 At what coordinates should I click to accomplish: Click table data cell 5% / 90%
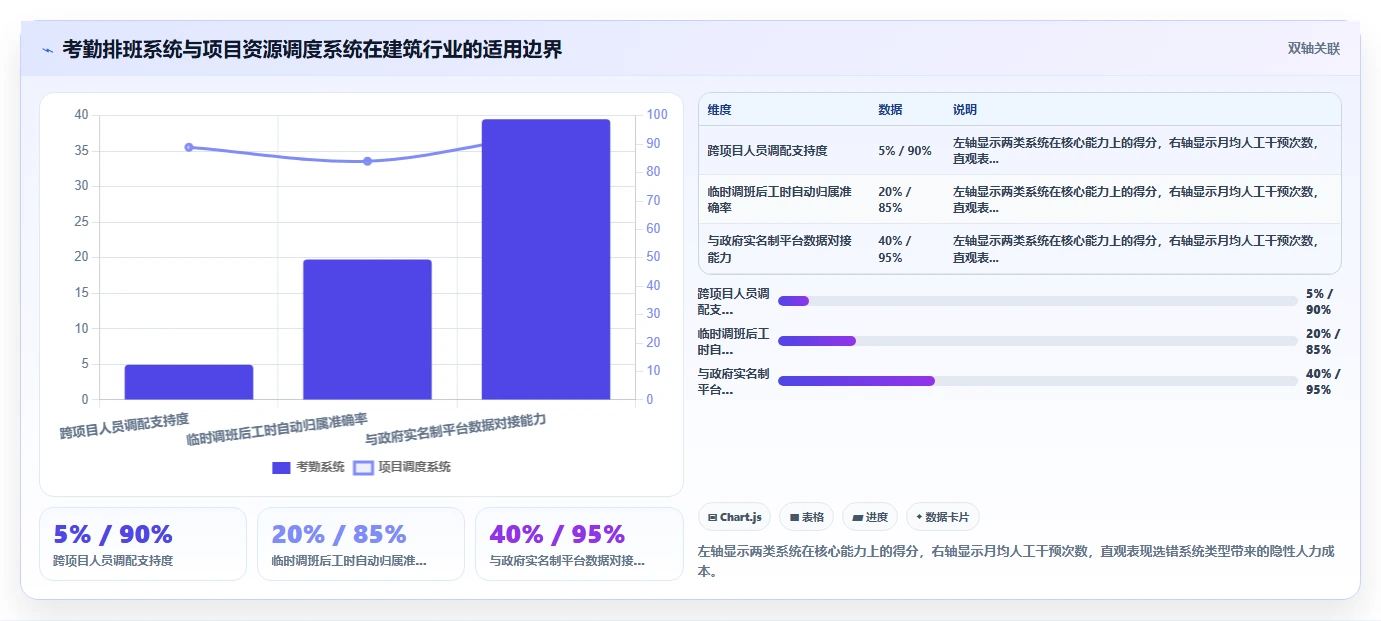[x=905, y=151]
